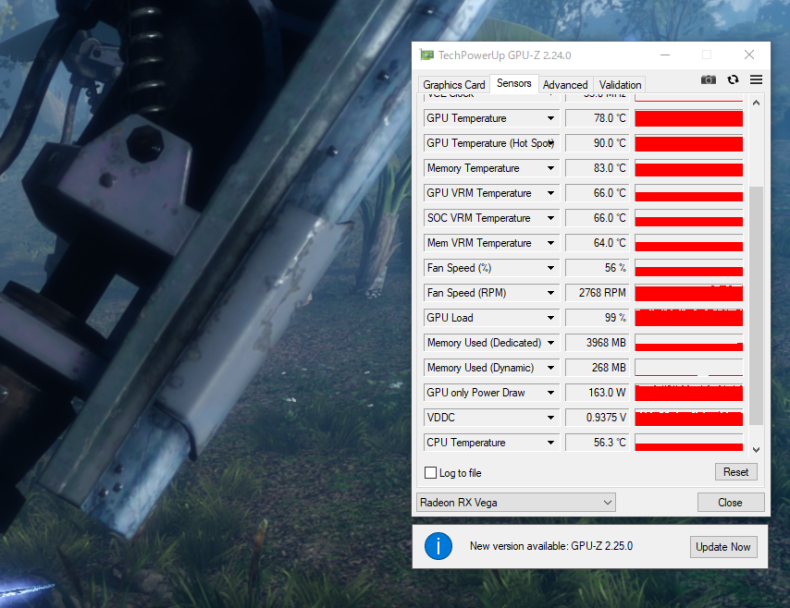Close the GPU-Z window with X
This screenshot has height=608, width=790.
[749, 55]
